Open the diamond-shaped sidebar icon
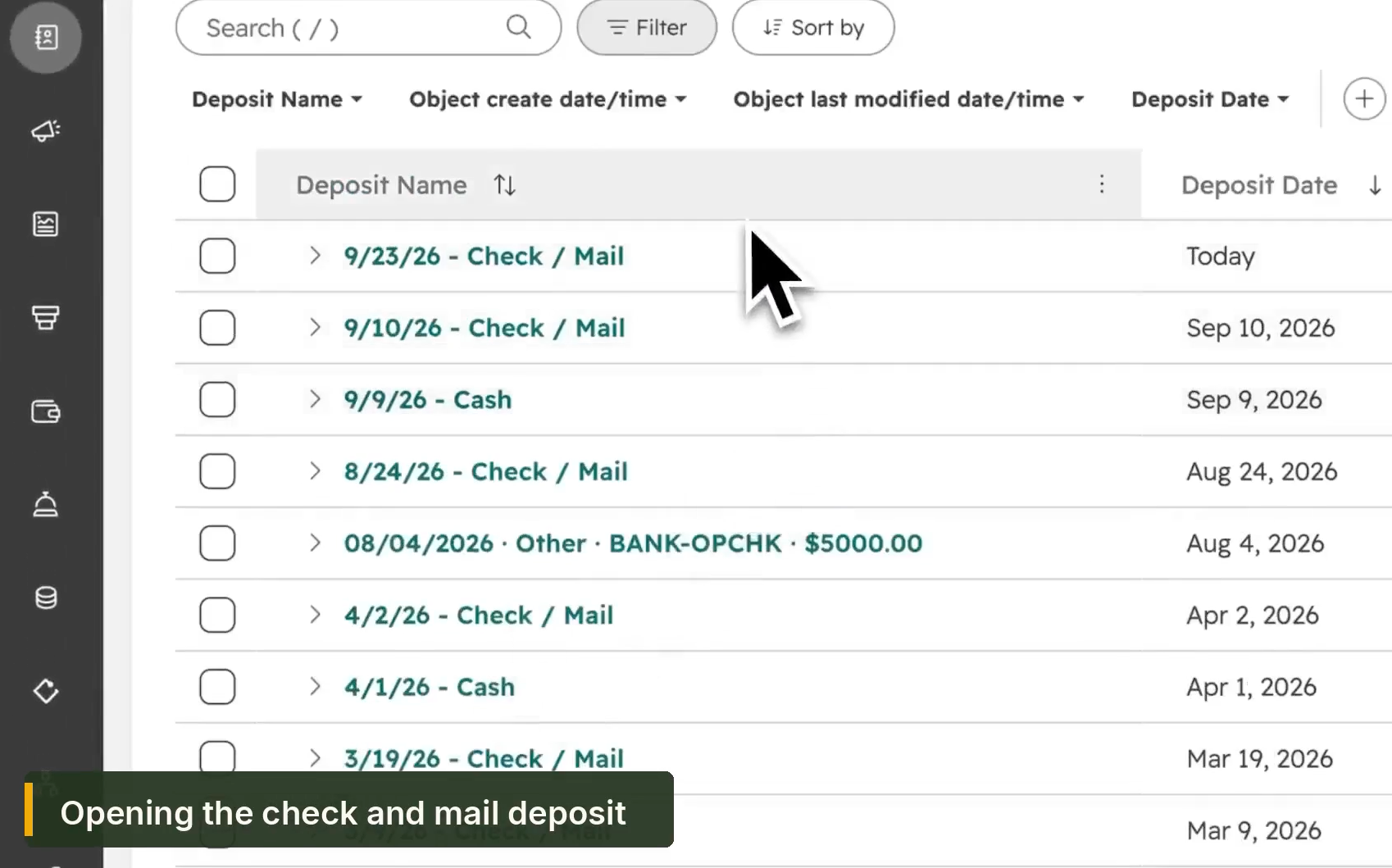 click(46, 691)
